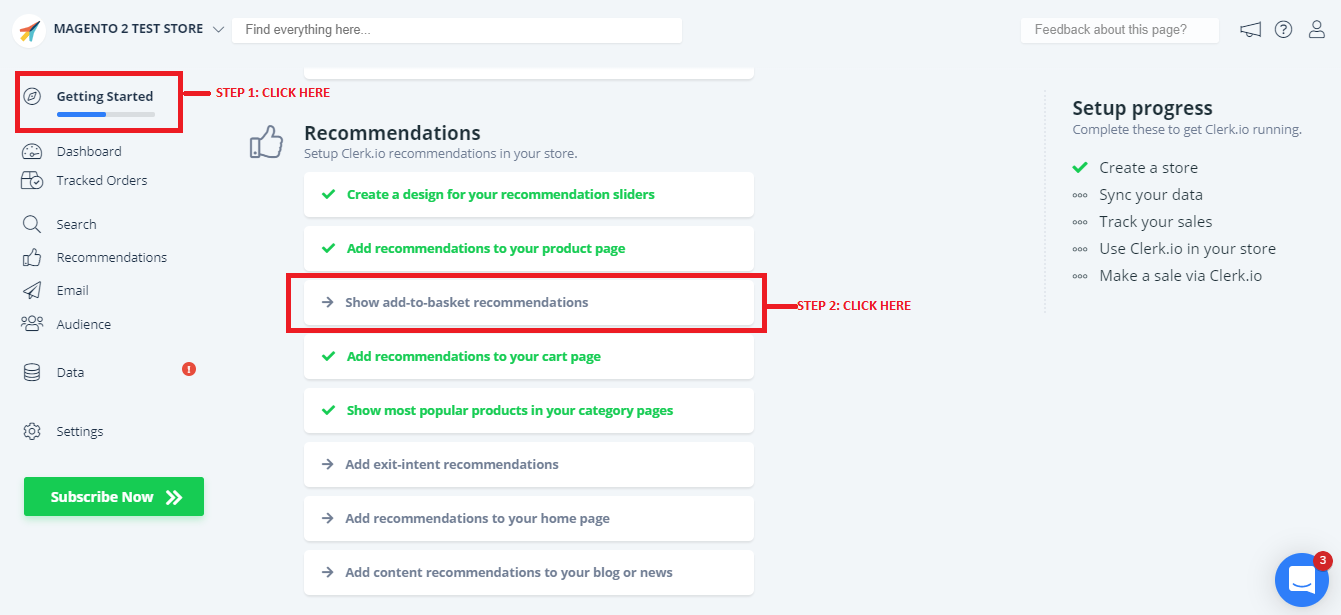Click the Audience people icon
This screenshot has height=615, width=1341.
pos(32,324)
